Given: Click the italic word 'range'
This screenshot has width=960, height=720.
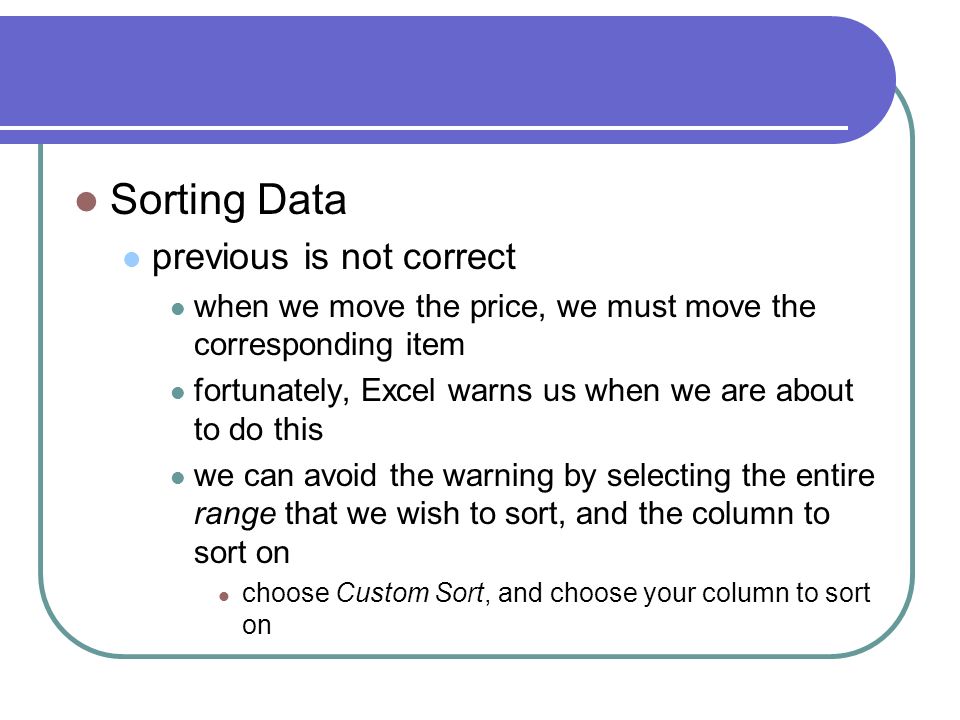Looking at the screenshot, I should 234,515.
